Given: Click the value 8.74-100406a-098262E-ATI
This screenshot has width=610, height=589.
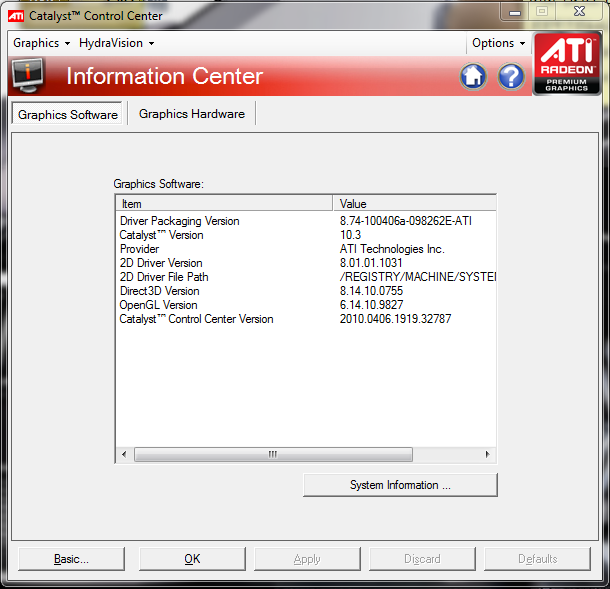Looking at the screenshot, I should pyautogui.click(x=406, y=221).
